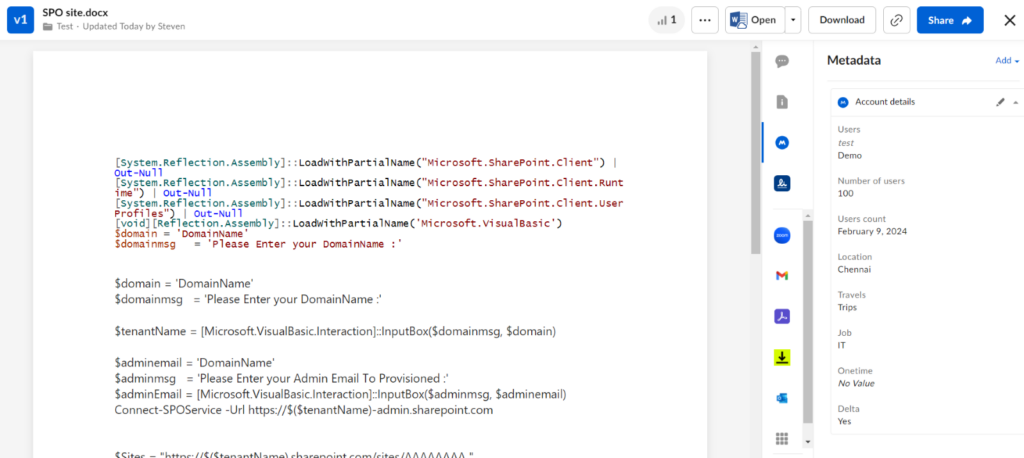Screen dimensions: 1024x458
Task: Click the Metadata panel heading
Action: [x=854, y=61]
